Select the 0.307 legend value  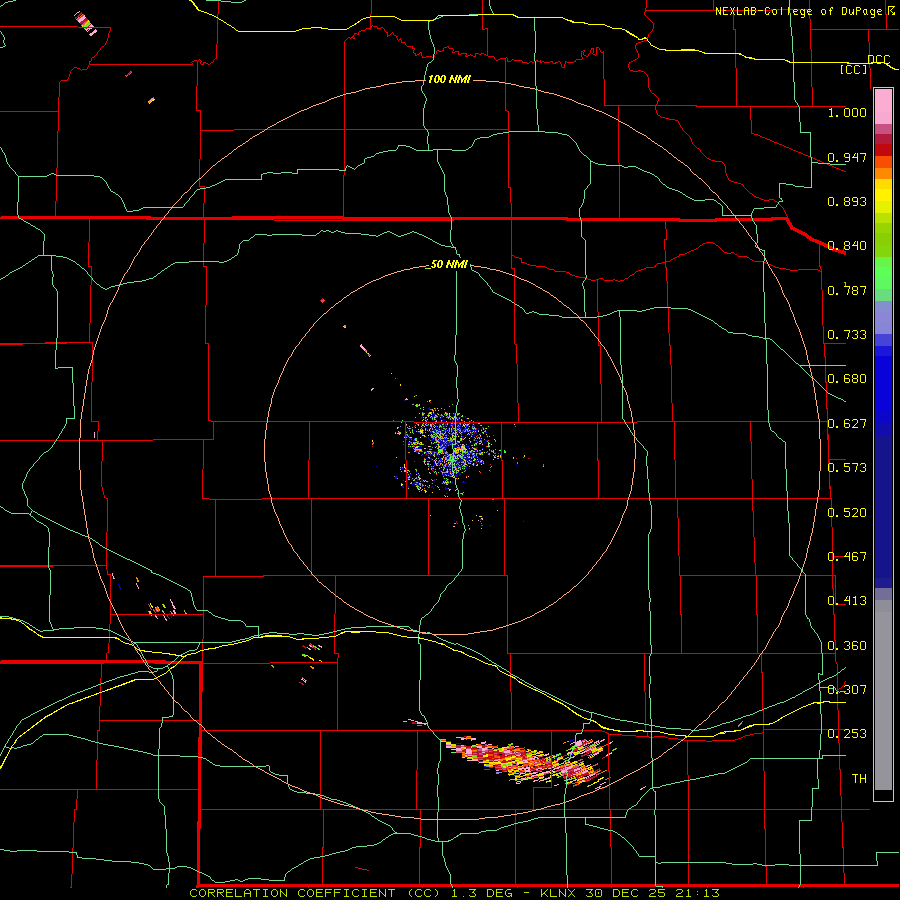[x=847, y=689]
